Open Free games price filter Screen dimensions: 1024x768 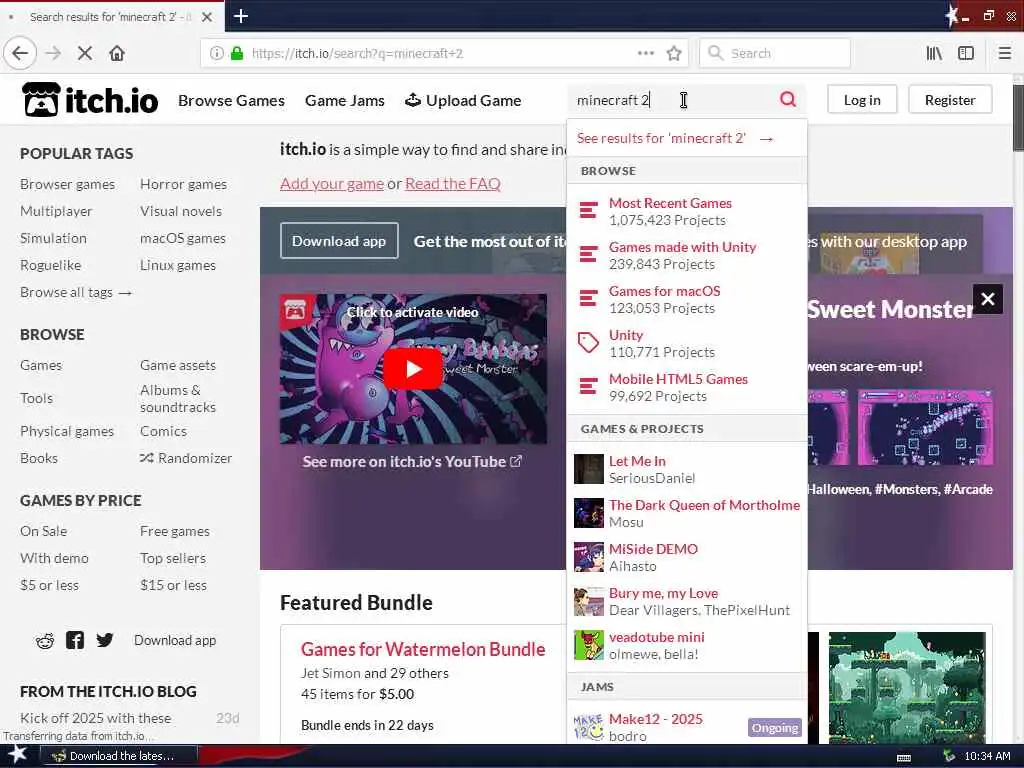click(174, 531)
